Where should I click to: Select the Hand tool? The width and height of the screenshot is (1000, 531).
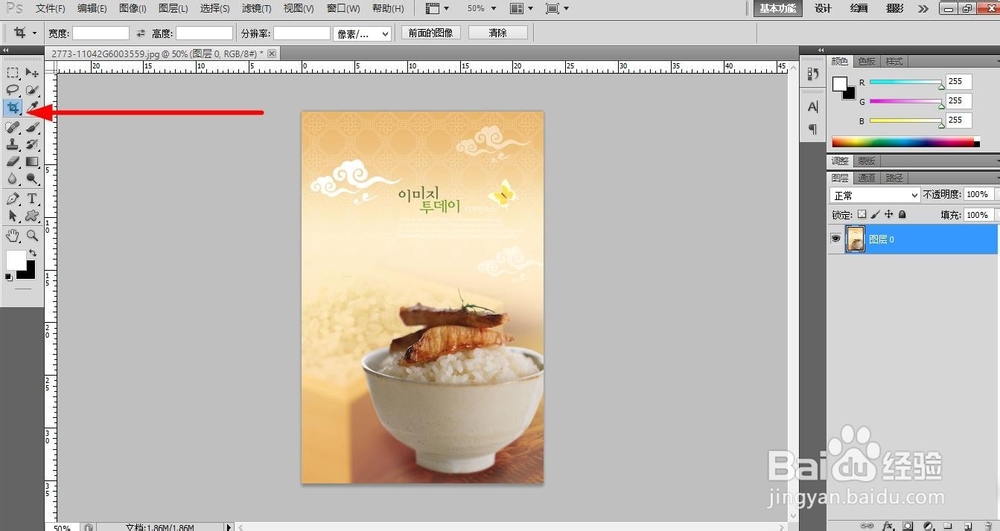coord(13,236)
